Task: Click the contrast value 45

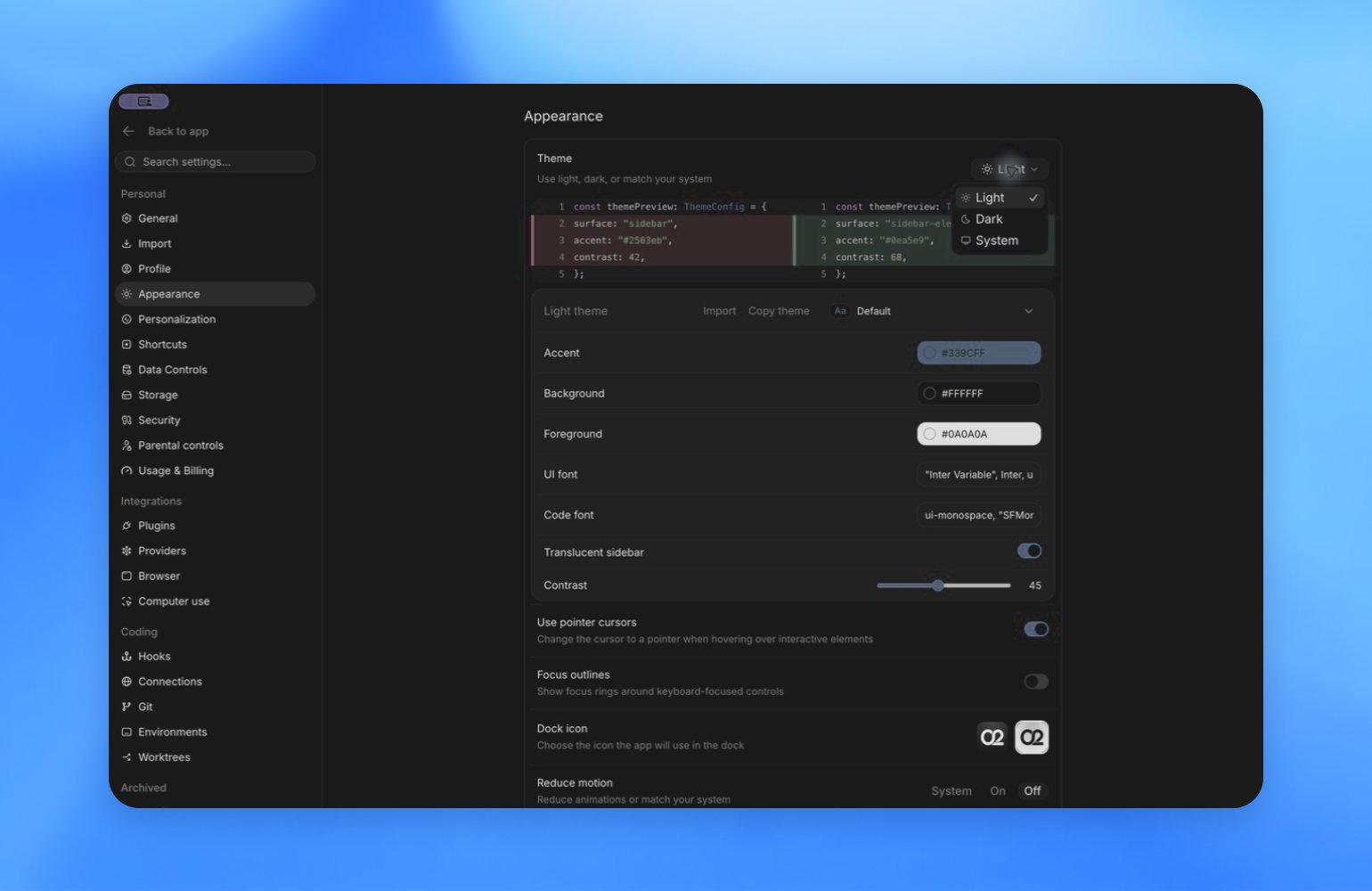Action: pos(1034,585)
